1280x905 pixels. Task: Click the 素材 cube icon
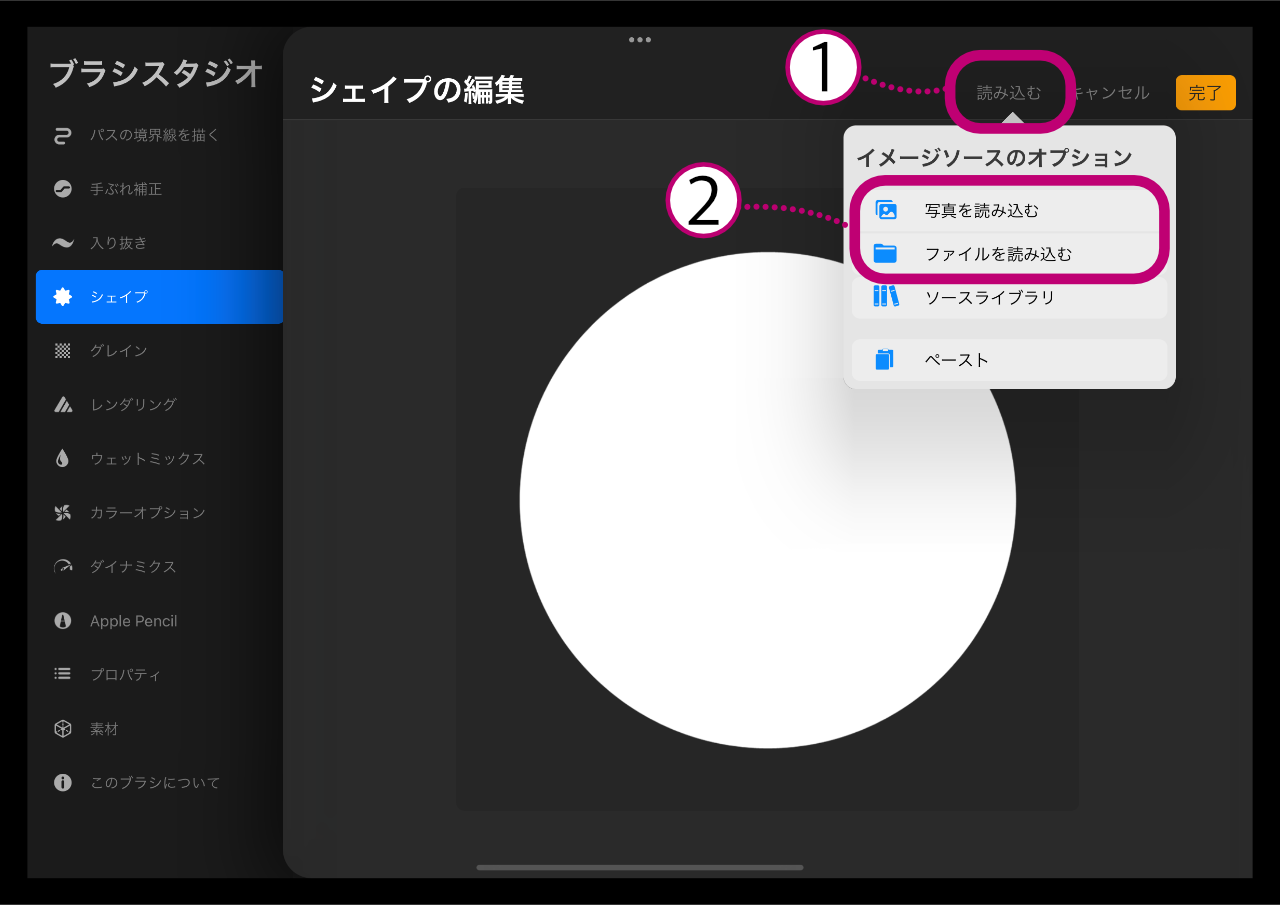pyautogui.click(x=63, y=729)
